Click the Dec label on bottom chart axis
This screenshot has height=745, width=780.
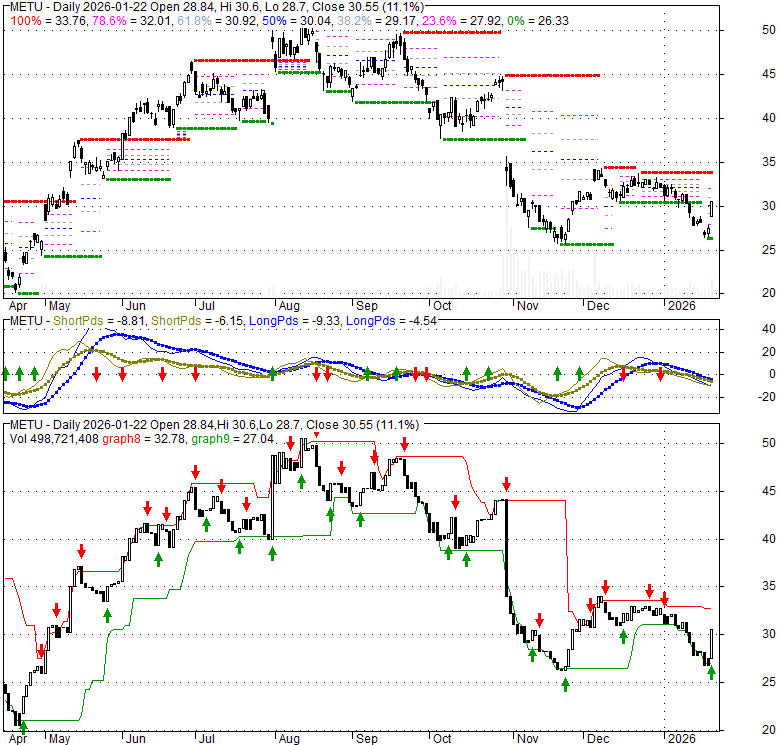(x=598, y=739)
